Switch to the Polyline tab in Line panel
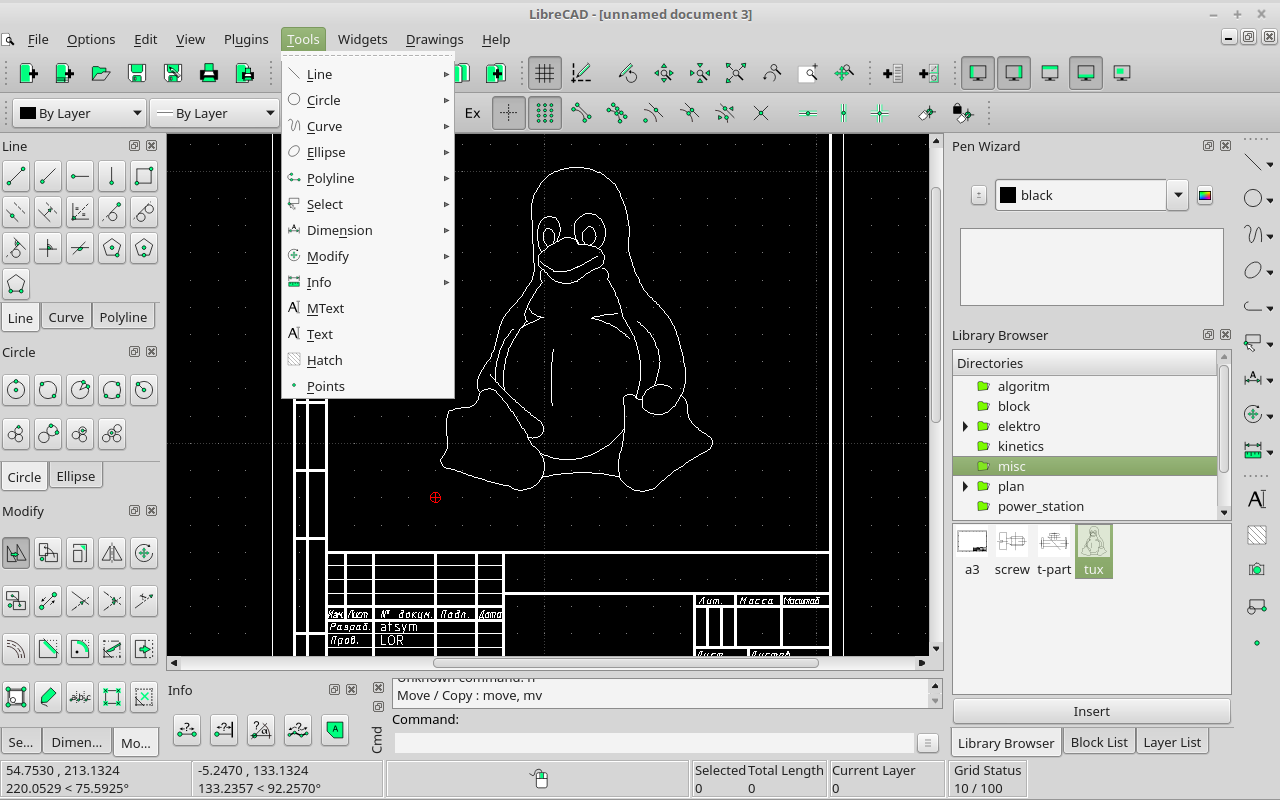1280x800 pixels. (123, 317)
